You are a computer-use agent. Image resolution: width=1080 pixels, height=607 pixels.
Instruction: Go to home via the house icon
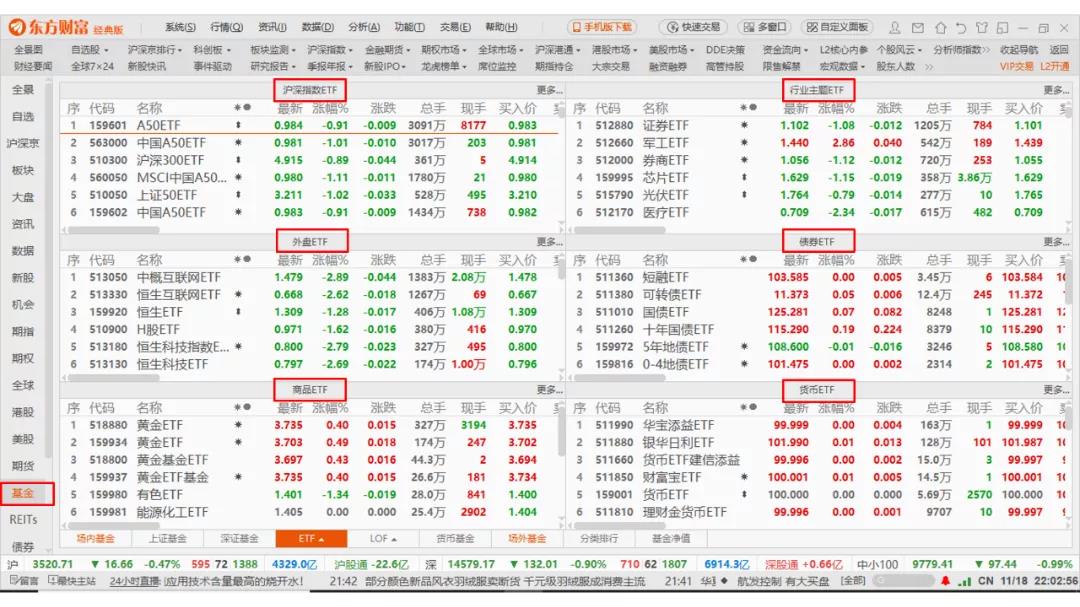pyautogui.click(x=940, y=28)
